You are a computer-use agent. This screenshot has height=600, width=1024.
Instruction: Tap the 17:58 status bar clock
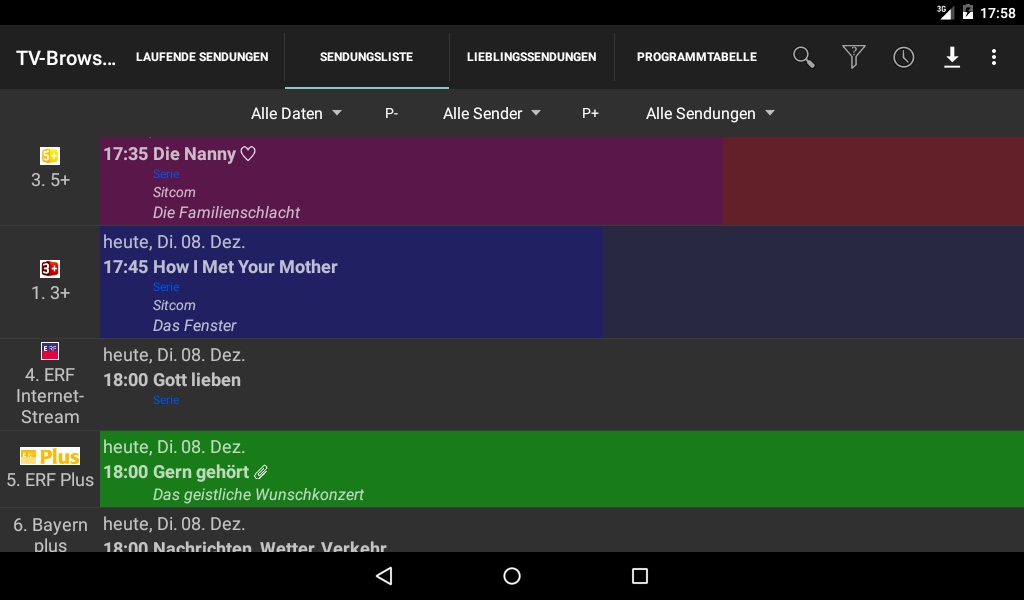coord(997,13)
